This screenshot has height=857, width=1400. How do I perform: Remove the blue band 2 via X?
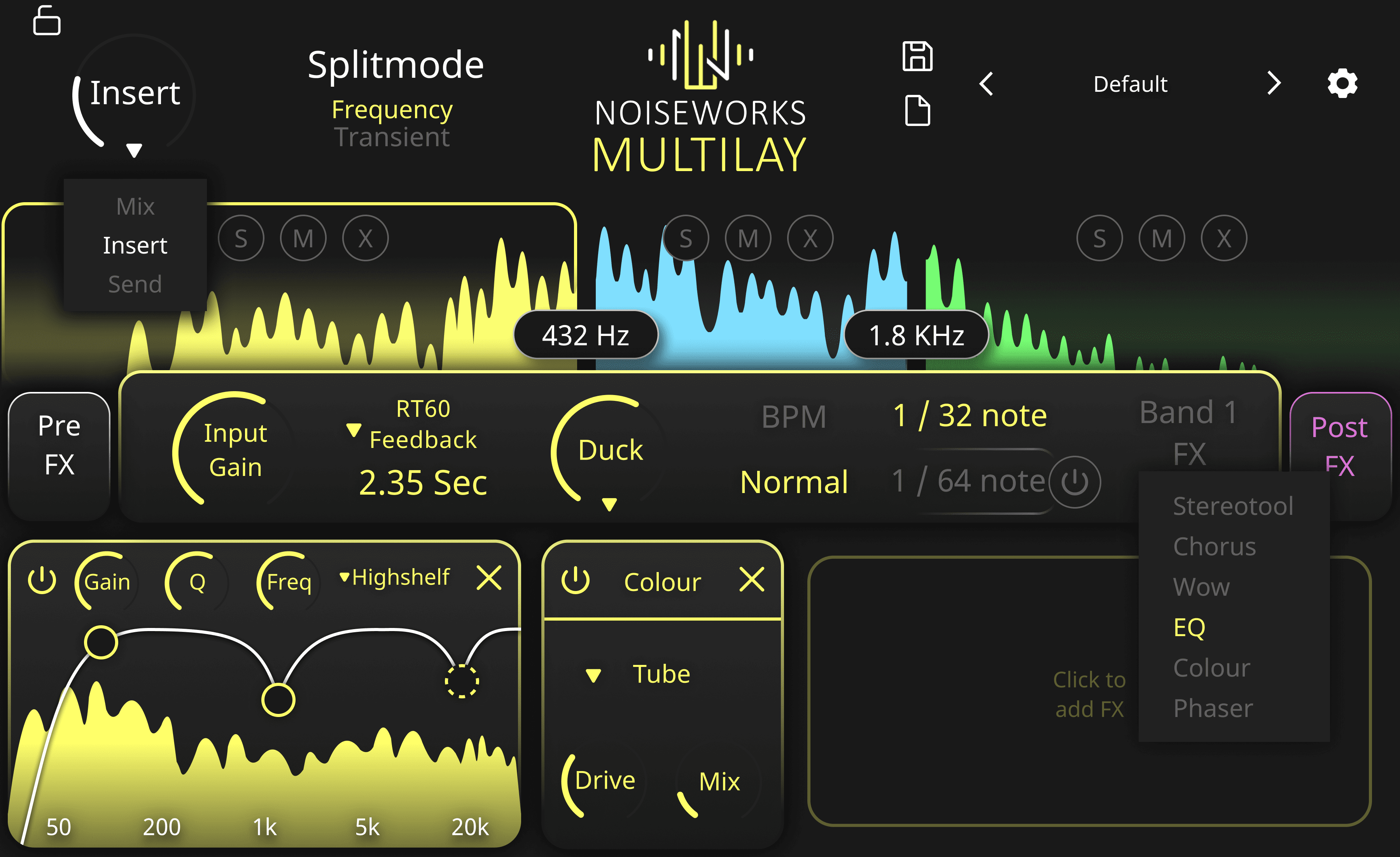pos(810,238)
